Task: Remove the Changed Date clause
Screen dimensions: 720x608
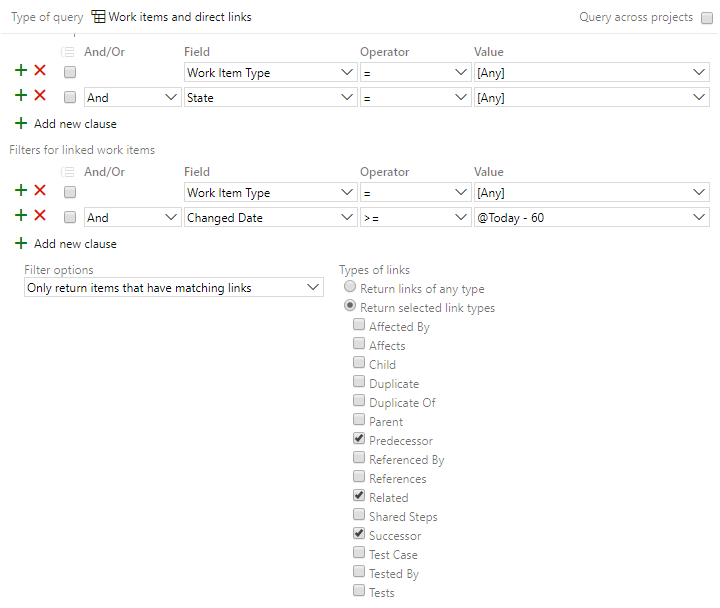Action: pyautogui.click(x=40, y=215)
